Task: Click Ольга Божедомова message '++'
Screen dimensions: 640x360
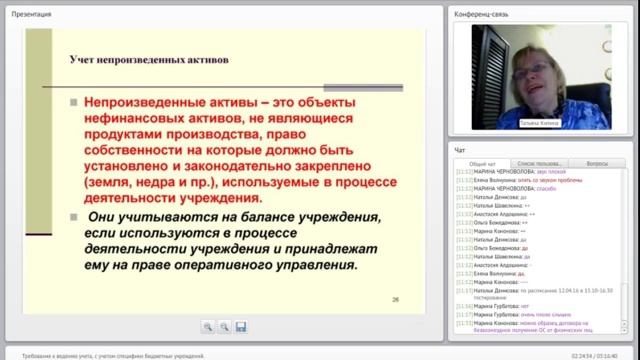Action: (524, 223)
